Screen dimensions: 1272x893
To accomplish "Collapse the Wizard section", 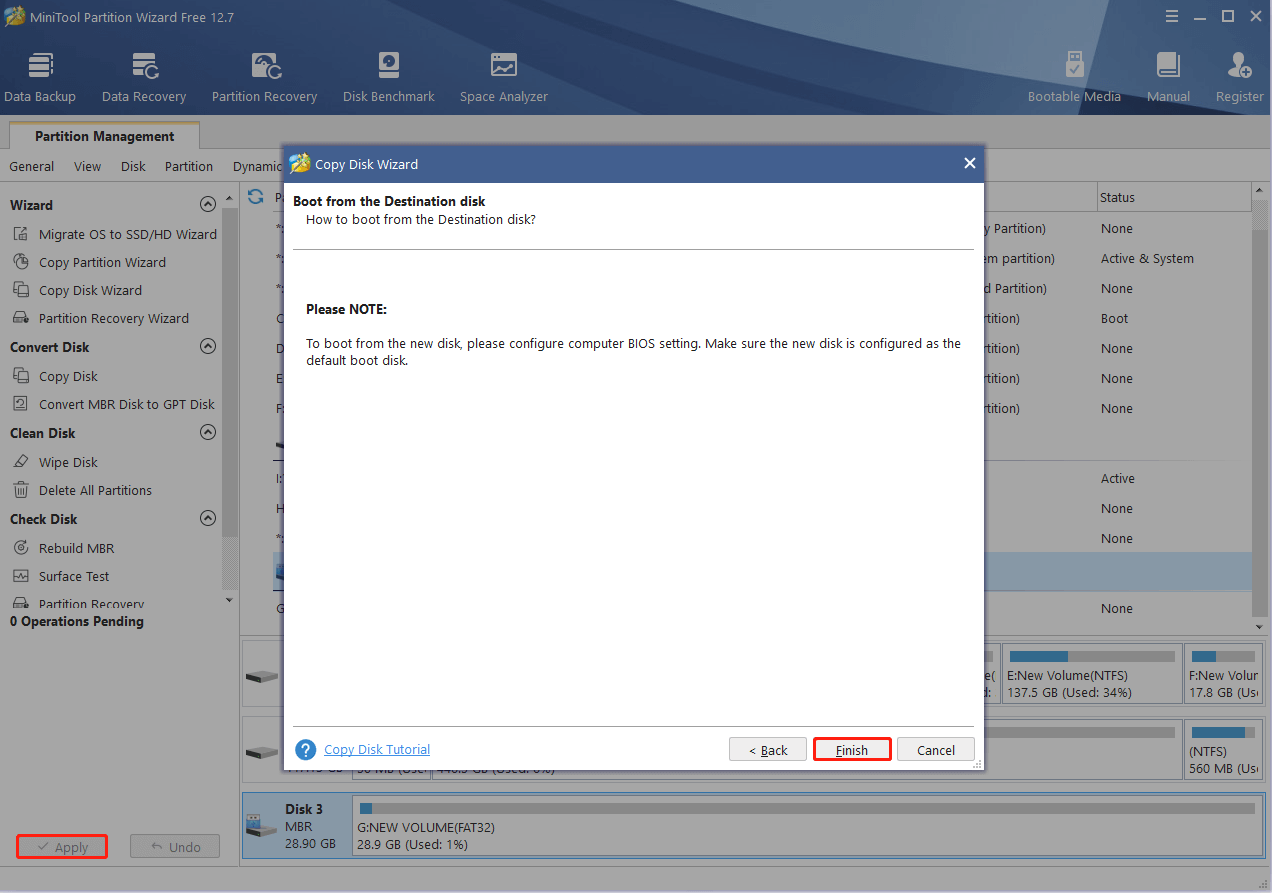I will [208, 204].
